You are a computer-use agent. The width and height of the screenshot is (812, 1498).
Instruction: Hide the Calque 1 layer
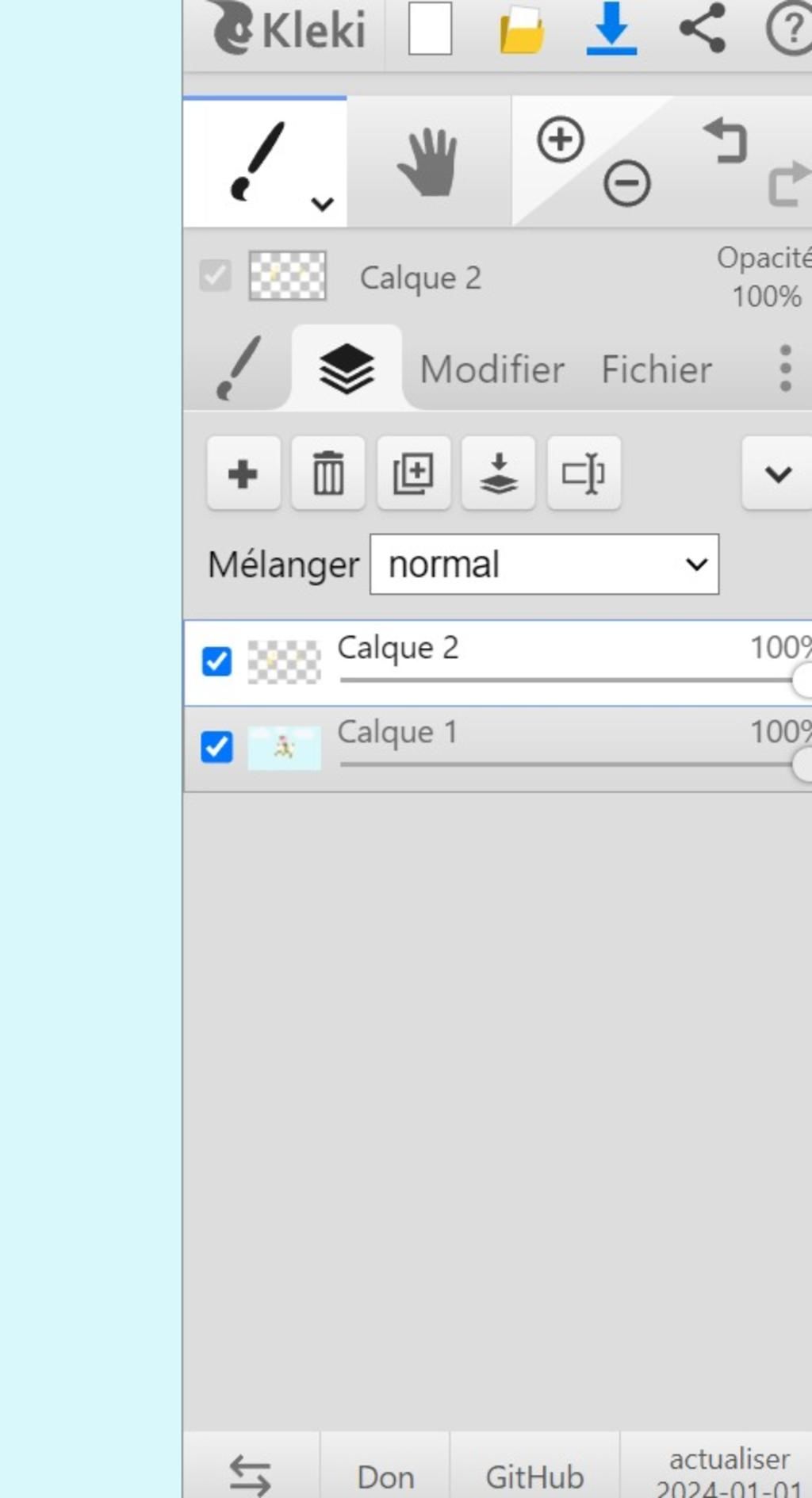pos(216,747)
